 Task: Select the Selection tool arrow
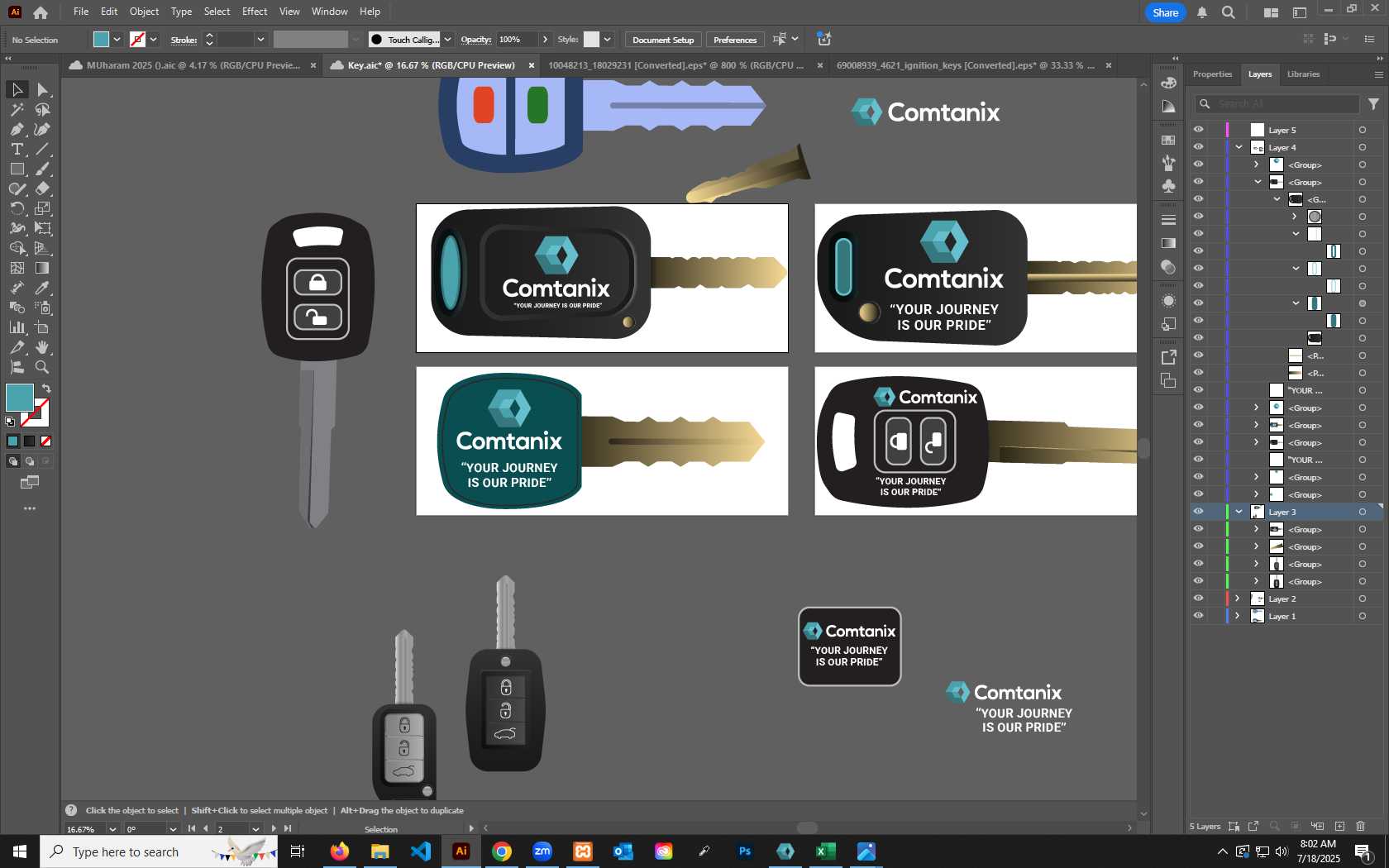point(17,89)
